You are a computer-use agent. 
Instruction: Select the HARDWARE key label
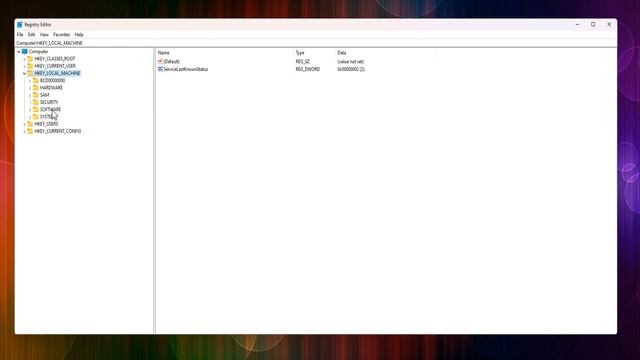pyautogui.click(x=51, y=88)
